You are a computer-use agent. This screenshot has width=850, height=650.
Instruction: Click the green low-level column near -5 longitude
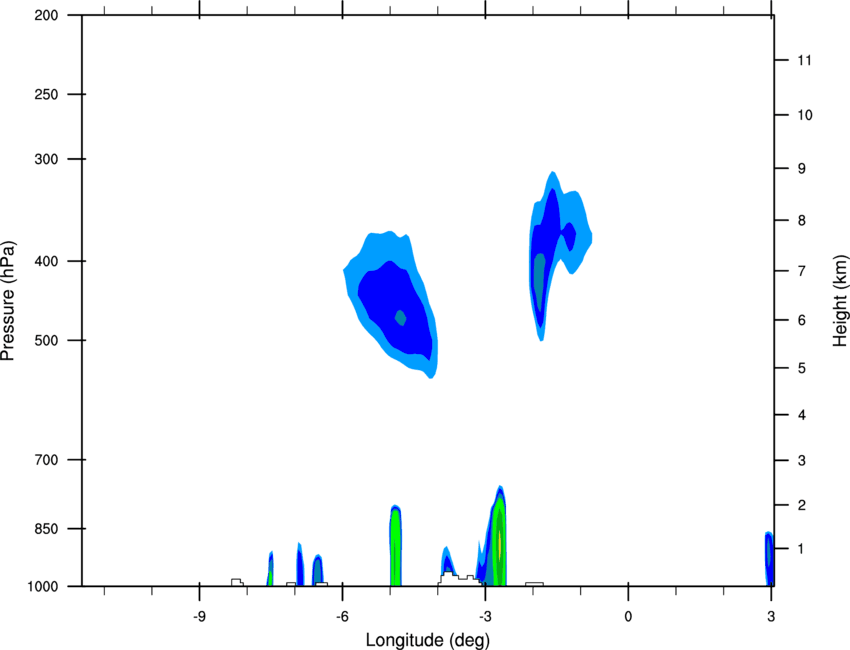pos(396,545)
